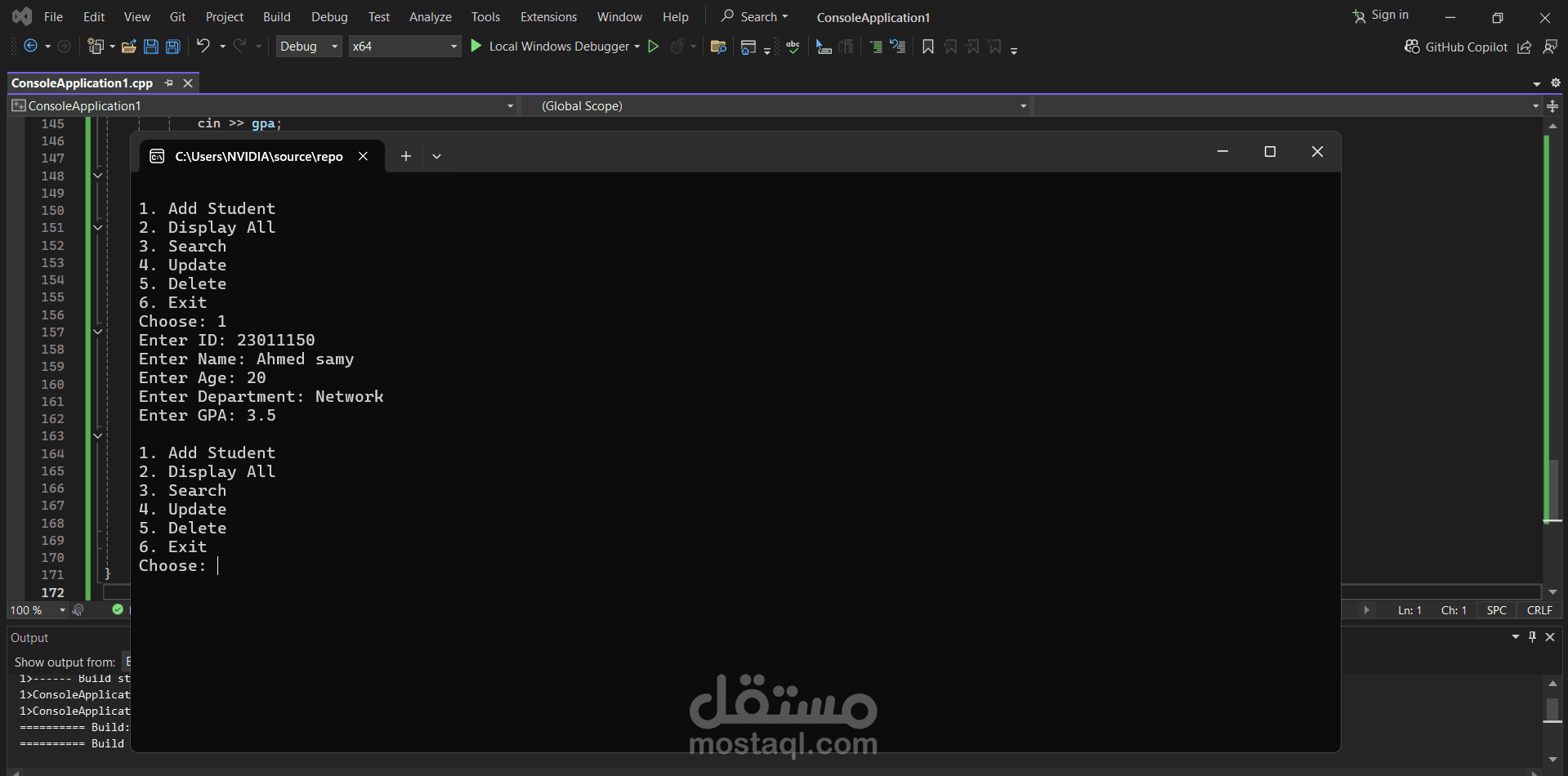Click Sign in button
The width and height of the screenshot is (1568, 776).
tap(1381, 16)
